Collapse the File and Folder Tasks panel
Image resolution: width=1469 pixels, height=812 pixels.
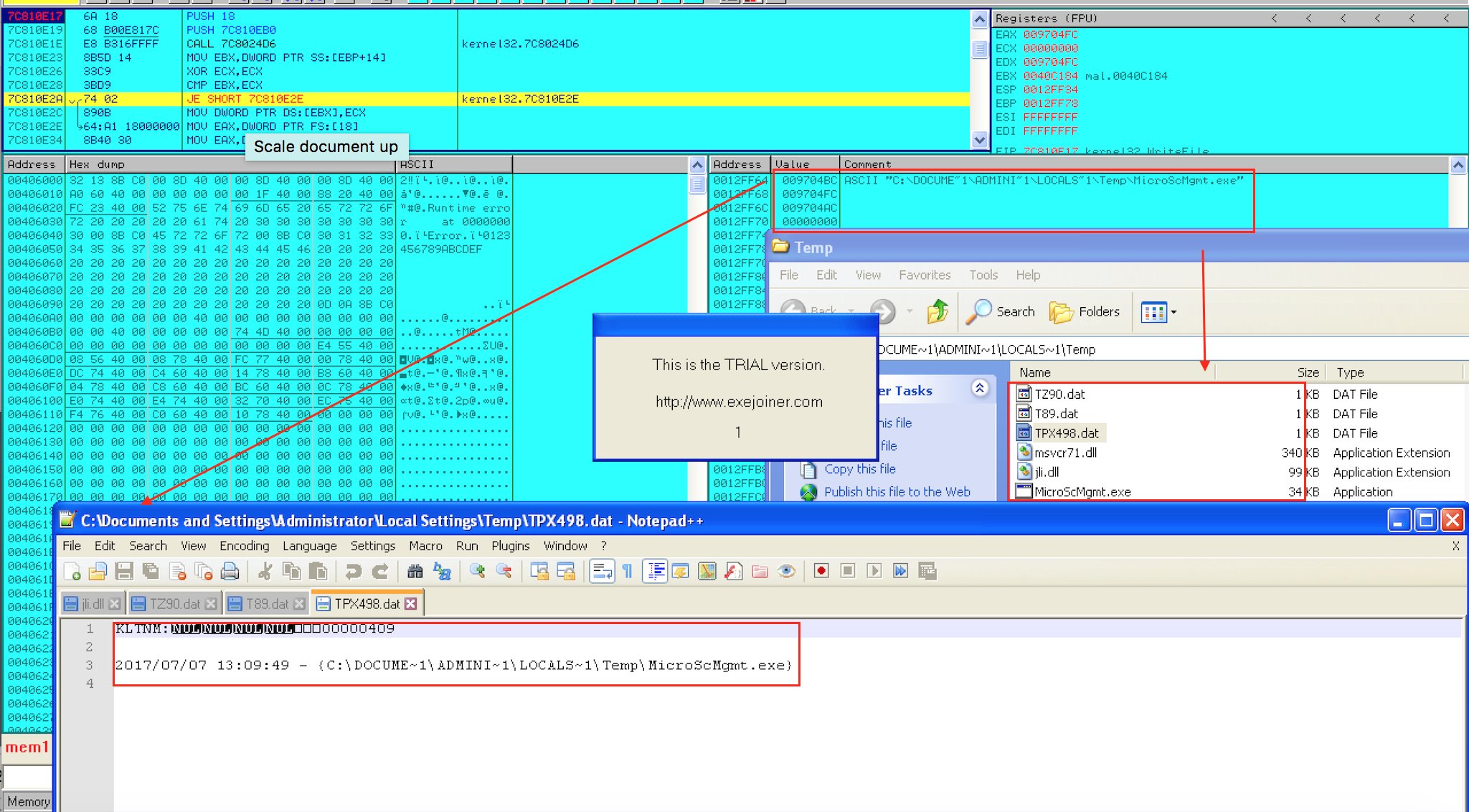tap(980, 389)
